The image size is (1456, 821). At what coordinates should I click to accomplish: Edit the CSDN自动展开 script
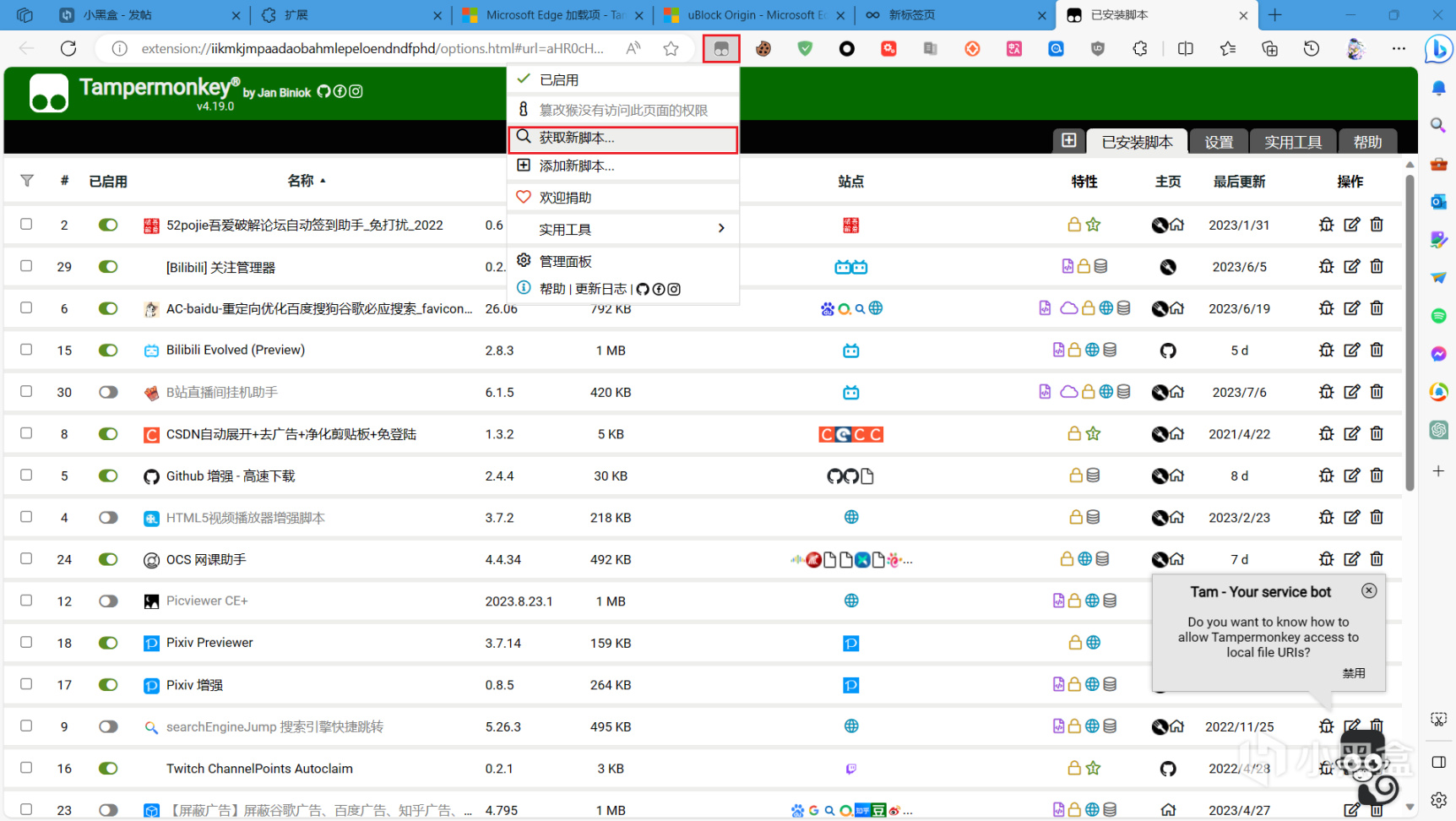(1351, 433)
